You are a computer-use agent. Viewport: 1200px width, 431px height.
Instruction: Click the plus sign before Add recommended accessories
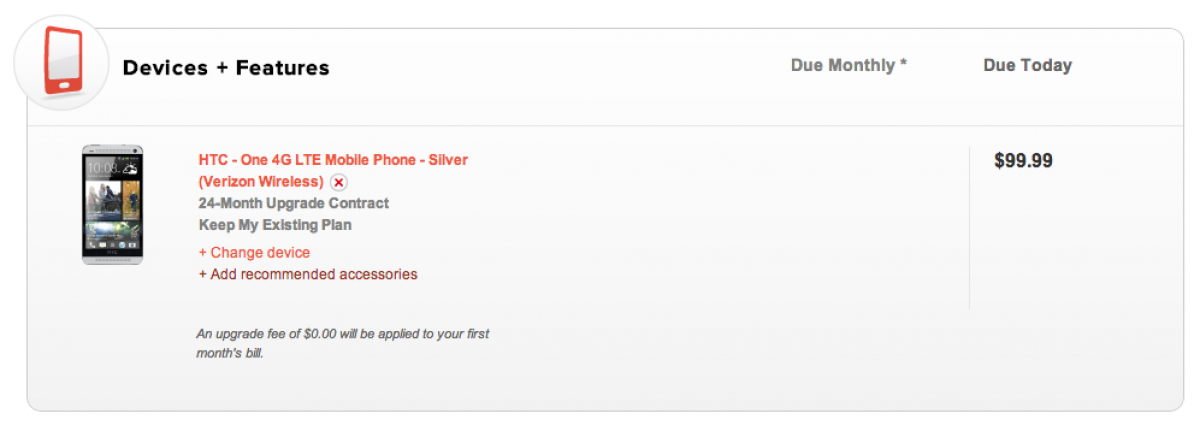click(x=203, y=274)
